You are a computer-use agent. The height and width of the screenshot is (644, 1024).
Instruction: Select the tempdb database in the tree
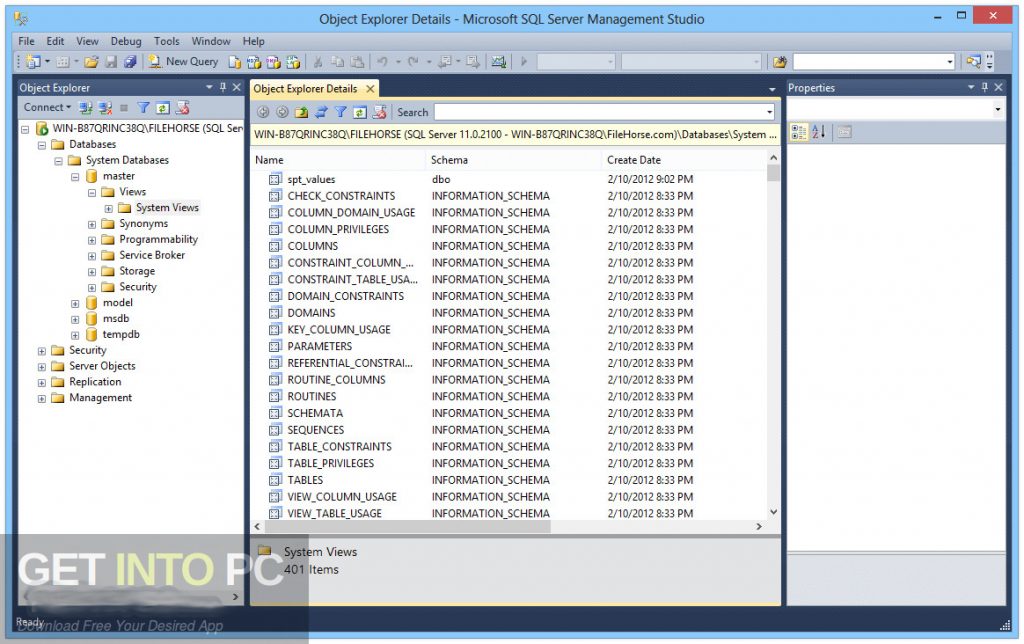121,334
